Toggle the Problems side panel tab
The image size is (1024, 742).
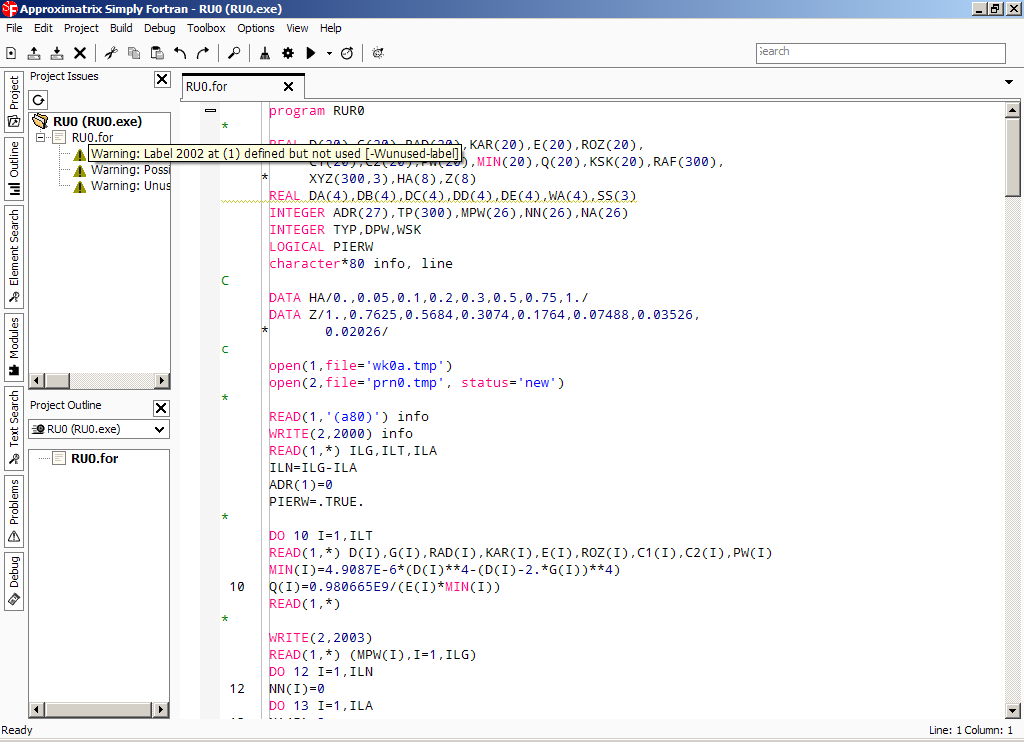pyautogui.click(x=14, y=509)
